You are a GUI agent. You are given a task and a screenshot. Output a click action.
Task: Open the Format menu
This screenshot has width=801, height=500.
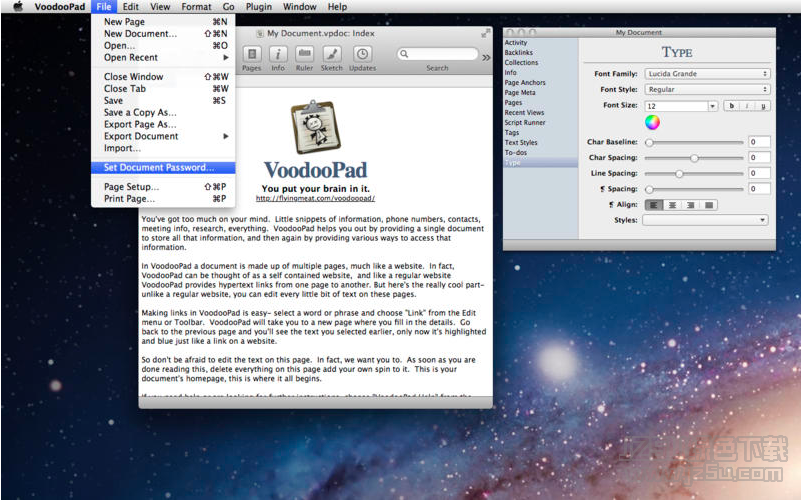pyautogui.click(x=196, y=7)
